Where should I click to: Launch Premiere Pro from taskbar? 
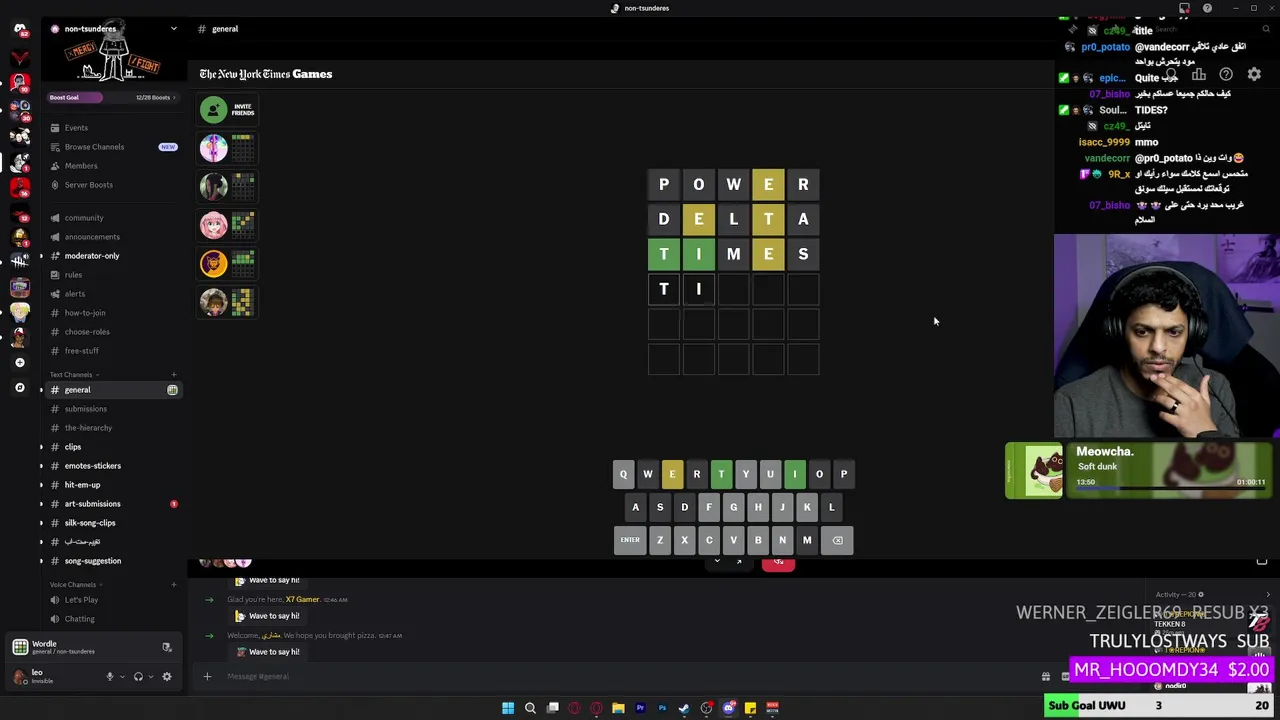(640, 708)
